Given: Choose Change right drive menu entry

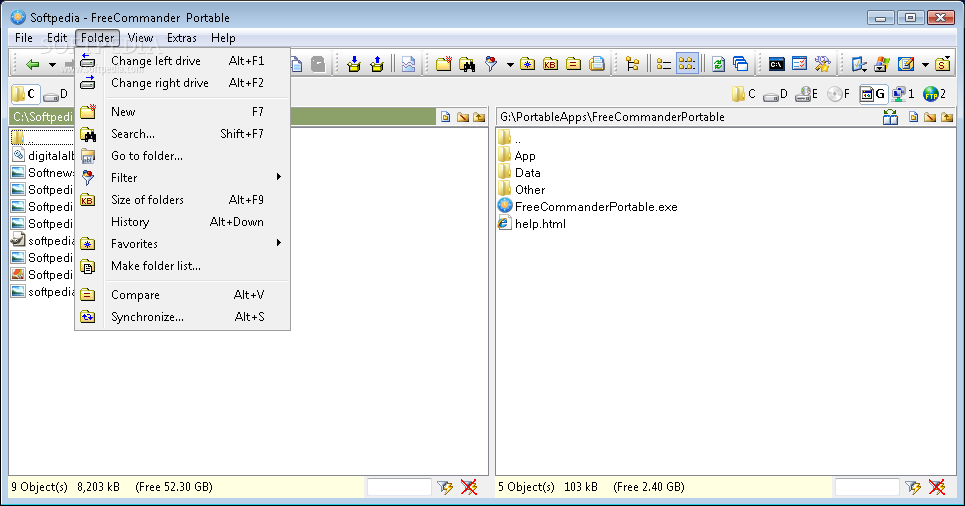Looking at the screenshot, I should click(x=182, y=83).
